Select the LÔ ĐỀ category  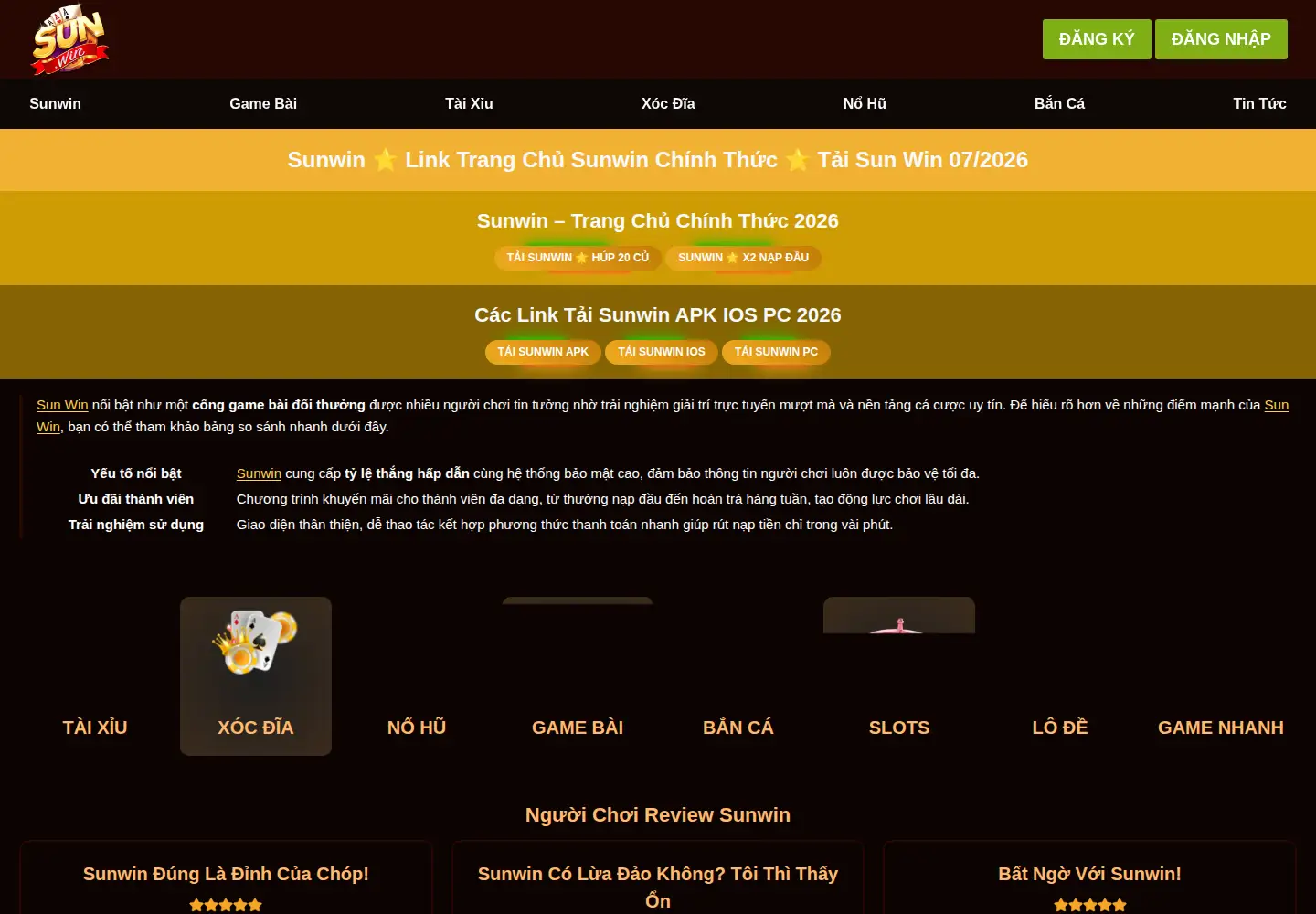tap(1060, 728)
